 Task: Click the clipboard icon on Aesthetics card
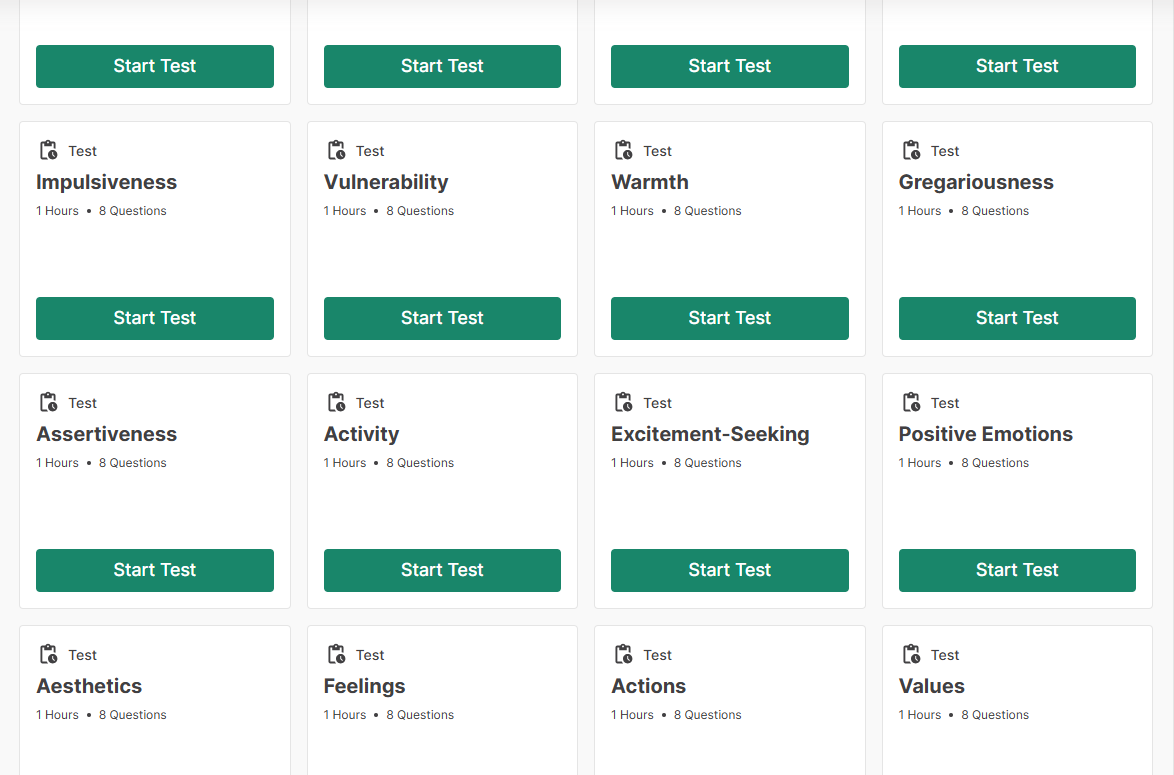(x=48, y=655)
